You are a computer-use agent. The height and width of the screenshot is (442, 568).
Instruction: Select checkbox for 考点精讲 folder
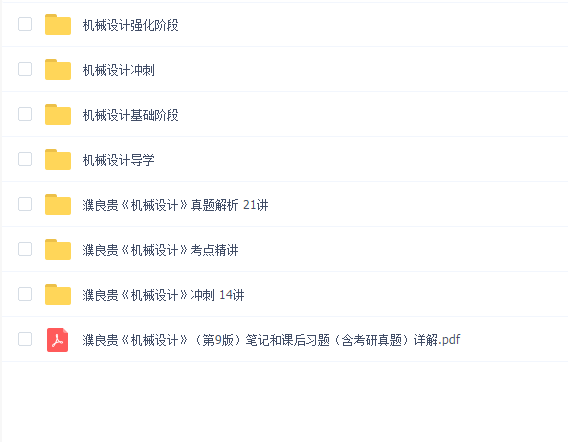pos(25,249)
